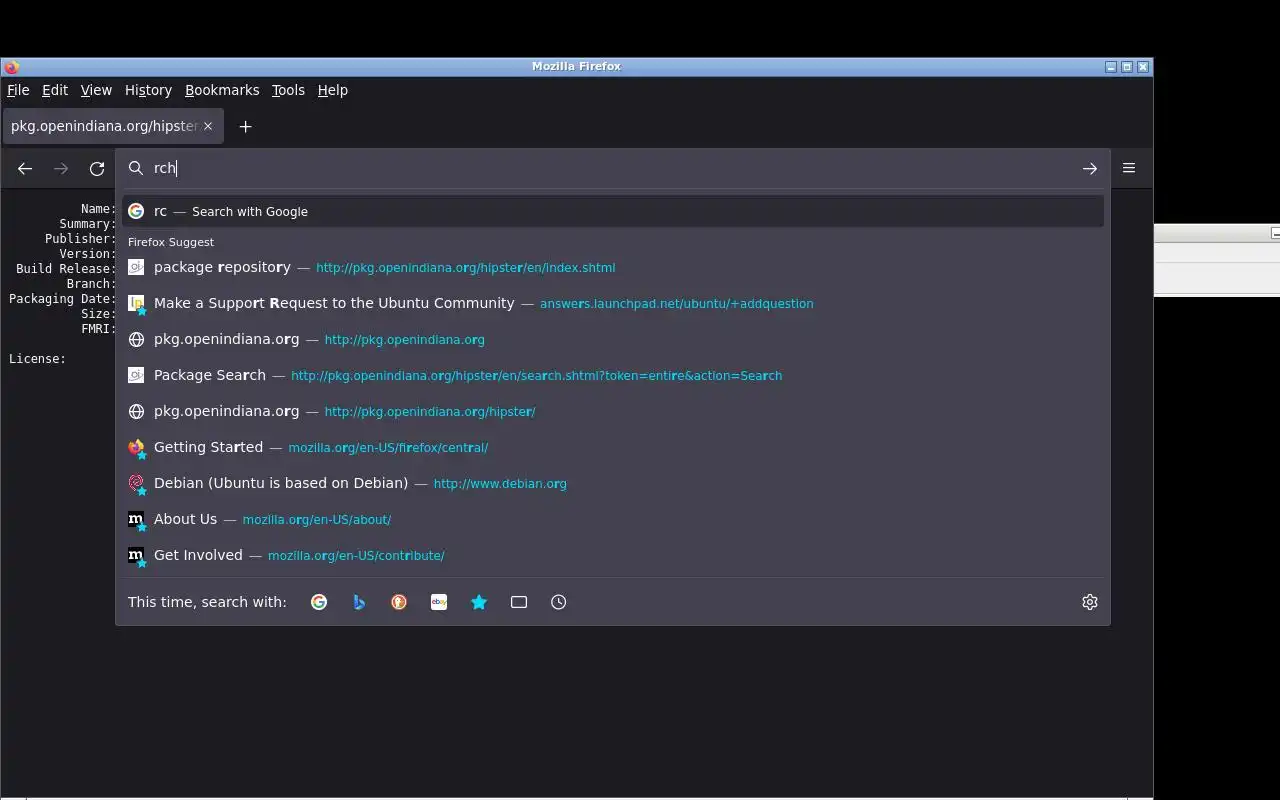Click Firefox icon beside Getting Started

137,448
